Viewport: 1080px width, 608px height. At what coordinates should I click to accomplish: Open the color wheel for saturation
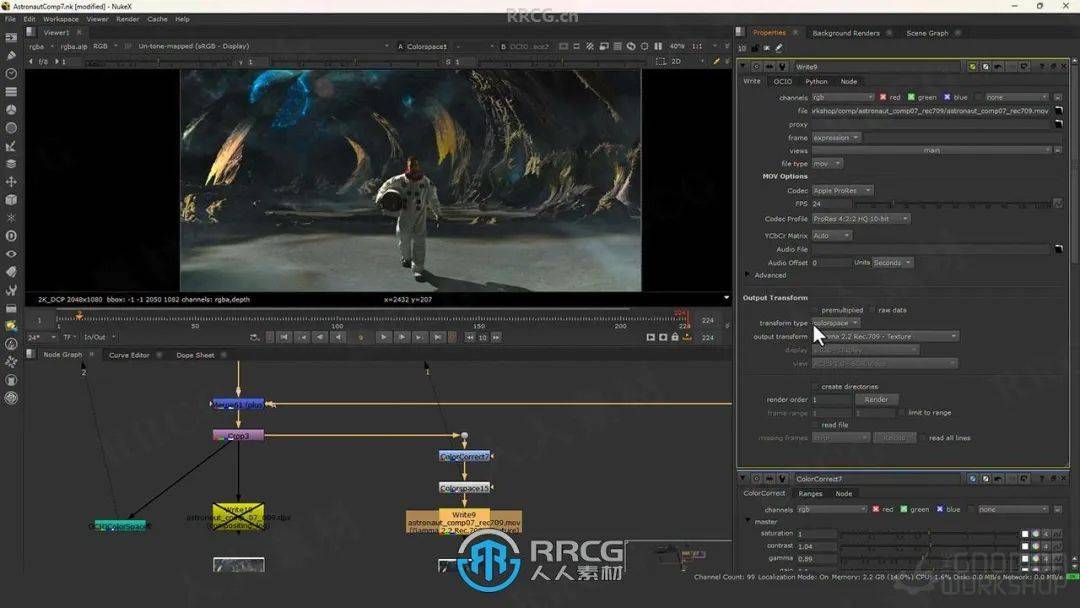[x=1035, y=534]
